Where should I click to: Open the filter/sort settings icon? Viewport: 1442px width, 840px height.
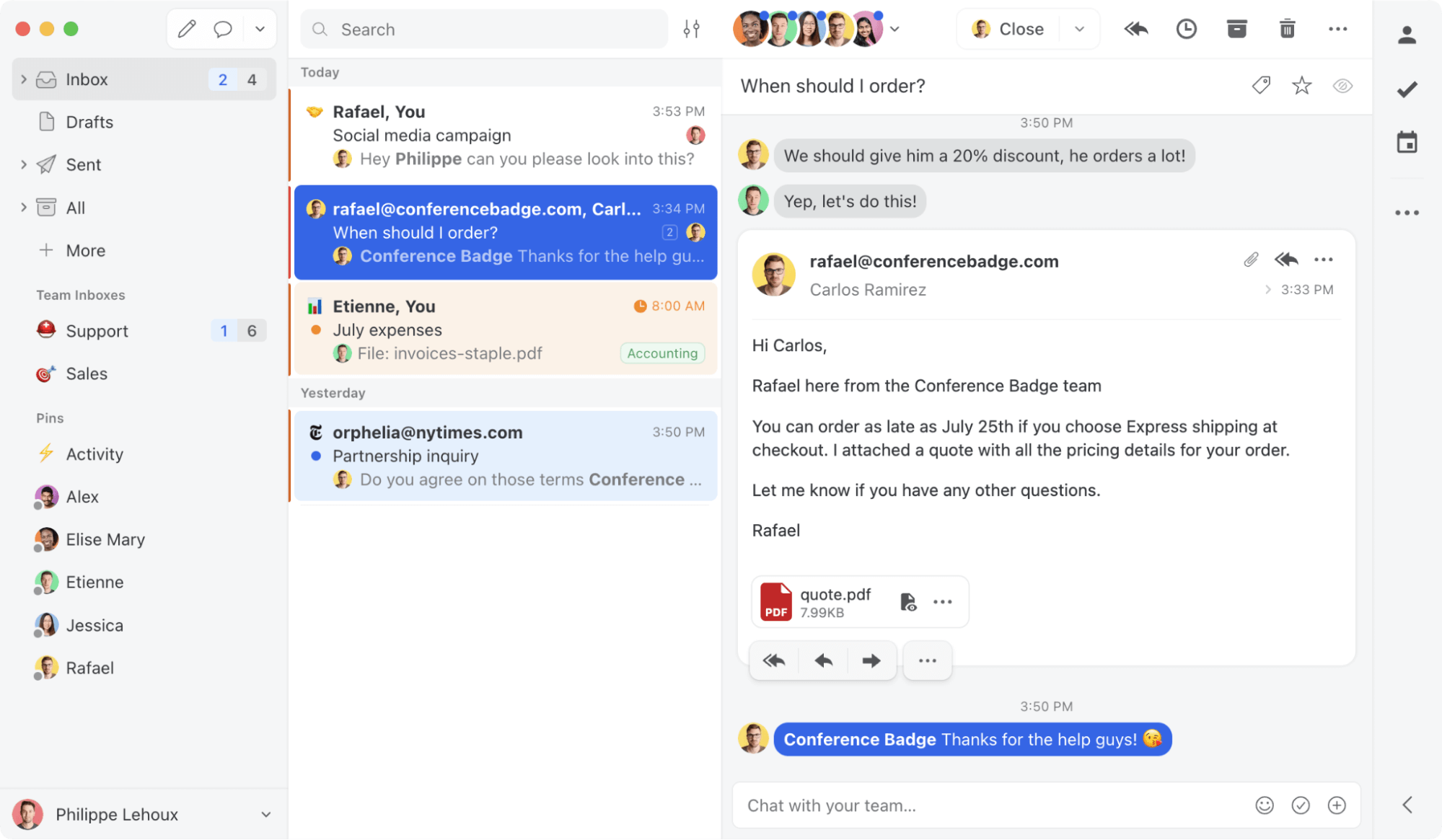click(693, 29)
